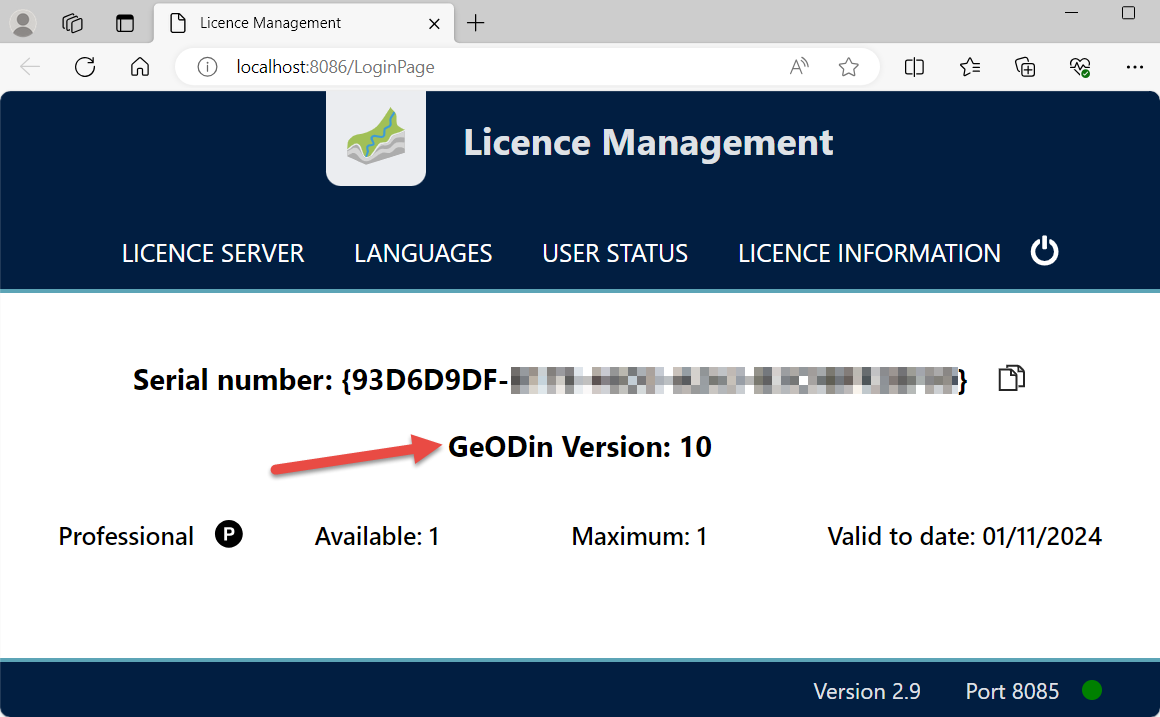Open Browser essentials heart icon

click(x=1079, y=67)
